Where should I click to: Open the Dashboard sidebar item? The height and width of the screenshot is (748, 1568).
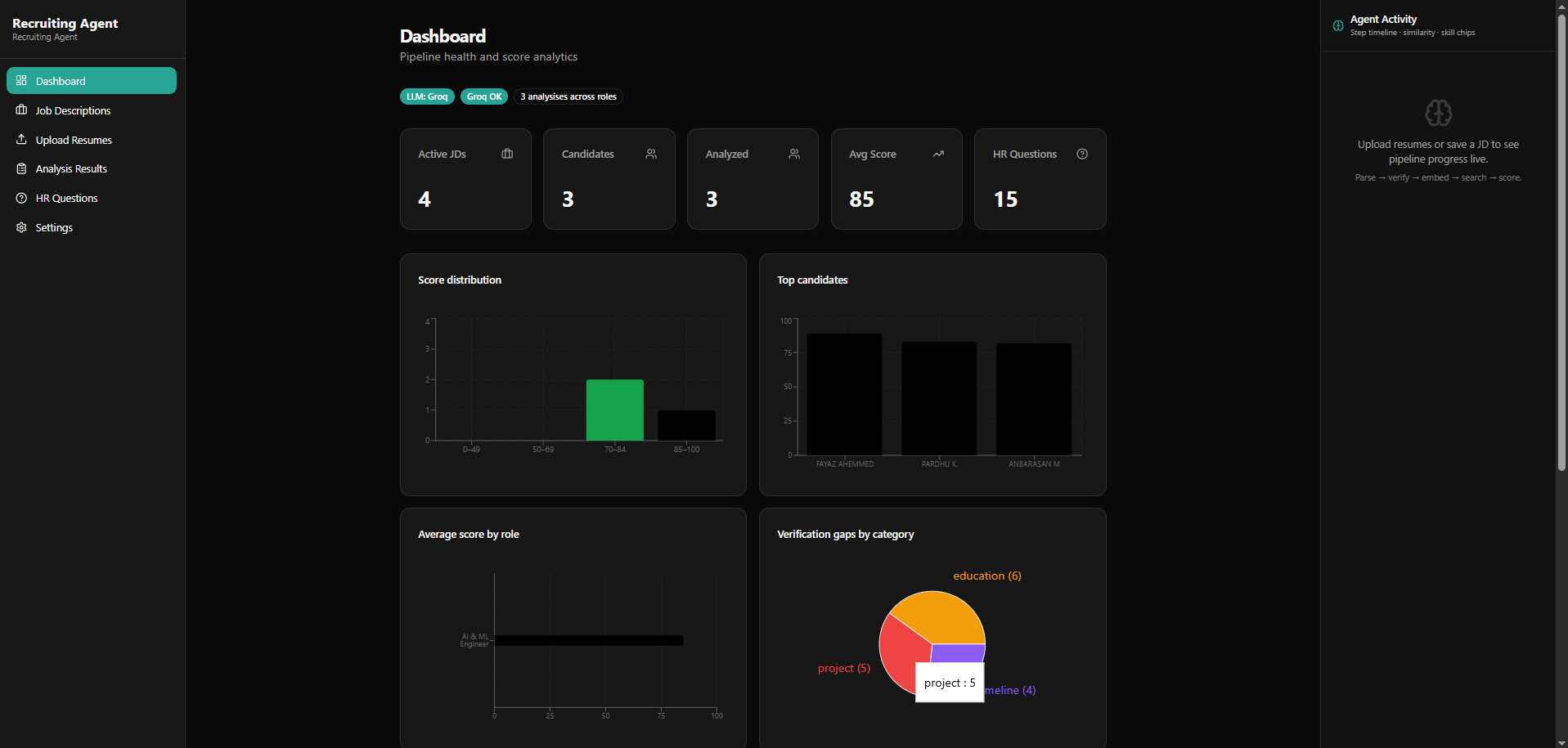[x=92, y=81]
